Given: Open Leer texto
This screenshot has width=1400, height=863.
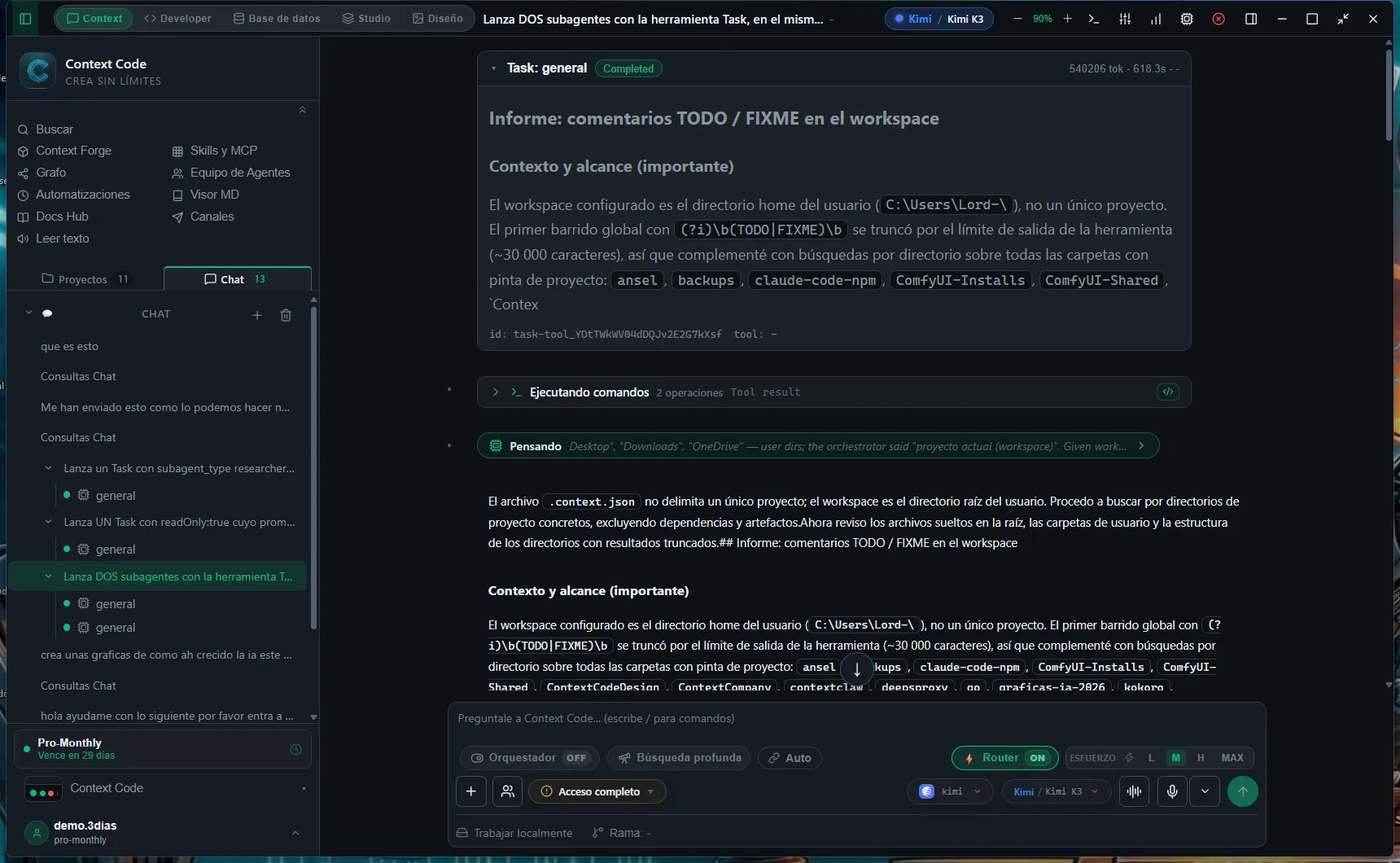Looking at the screenshot, I should tap(54, 239).
